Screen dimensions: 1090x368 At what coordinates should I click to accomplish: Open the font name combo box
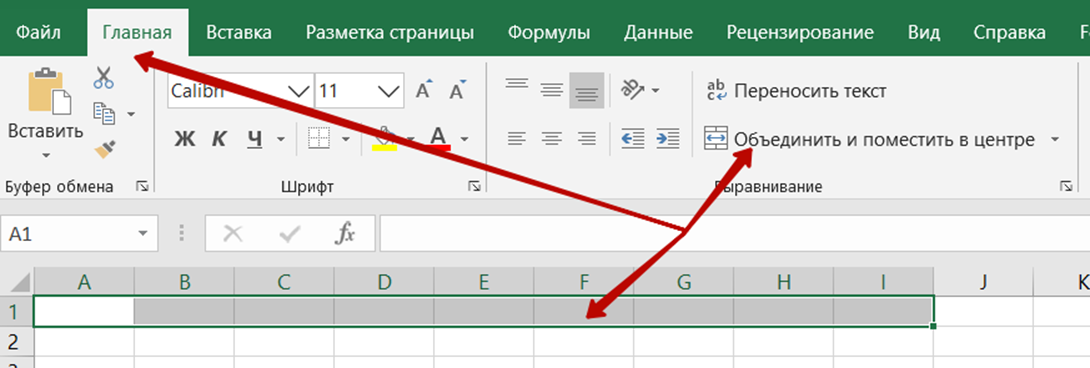(241, 91)
